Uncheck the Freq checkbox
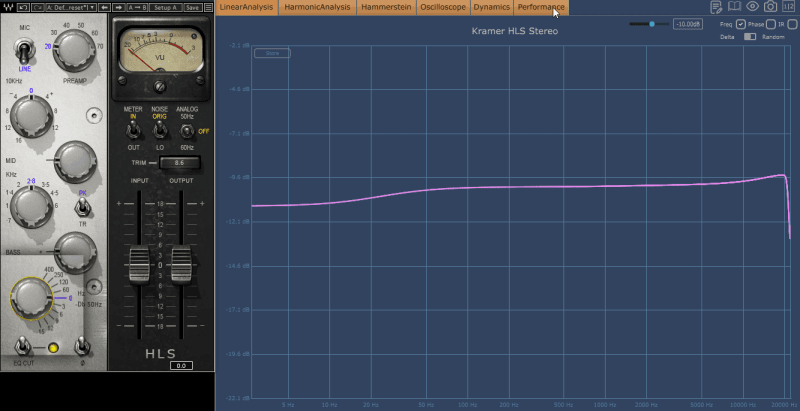This screenshot has width=800, height=411. point(740,24)
